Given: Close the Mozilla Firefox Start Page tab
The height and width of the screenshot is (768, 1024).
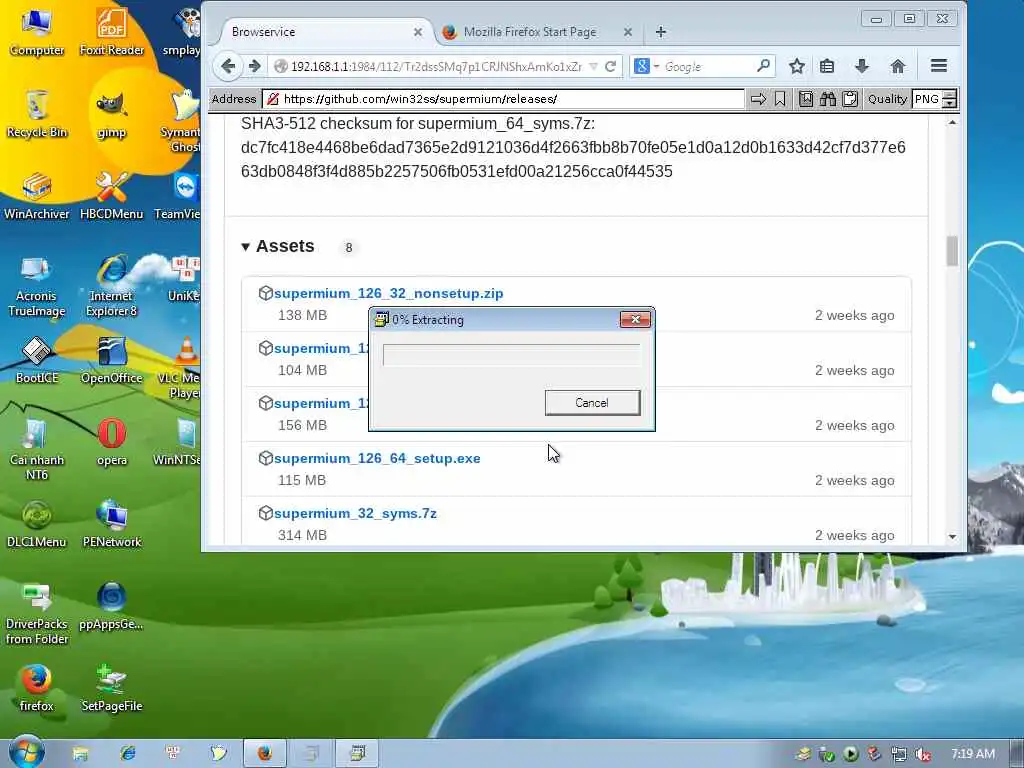Looking at the screenshot, I should click(628, 32).
